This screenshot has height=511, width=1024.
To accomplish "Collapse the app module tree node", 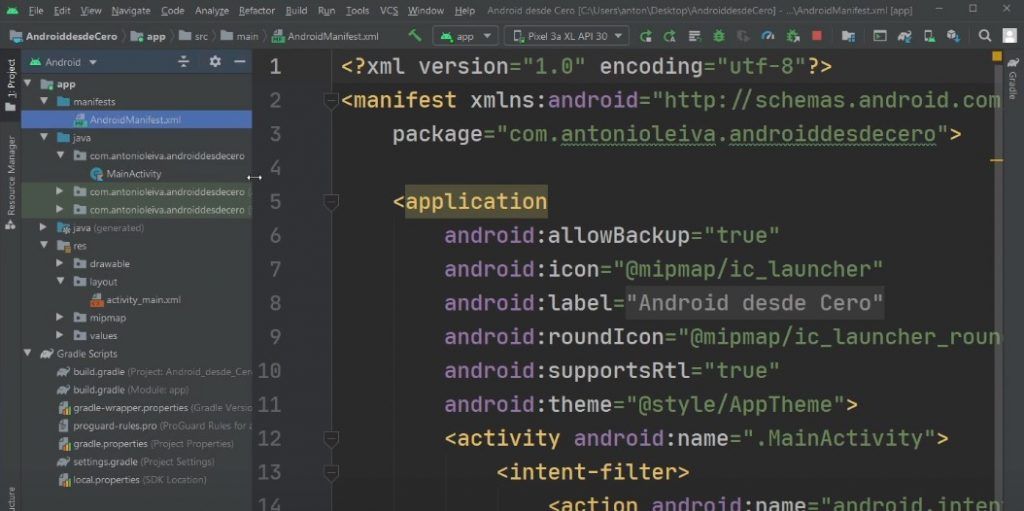I will pyautogui.click(x=27, y=84).
